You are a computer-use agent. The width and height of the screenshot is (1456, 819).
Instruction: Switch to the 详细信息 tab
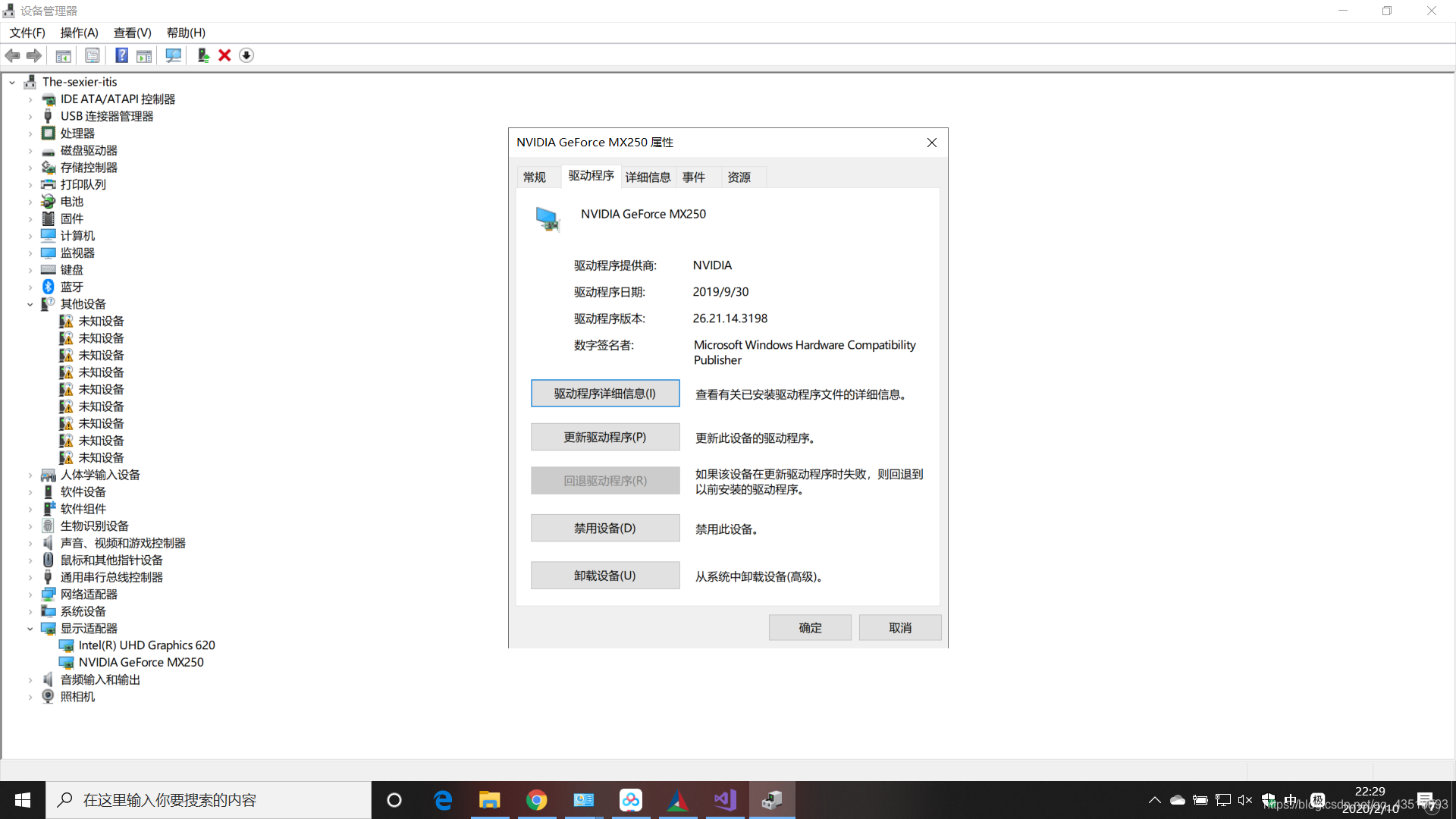click(x=648, y=177)
